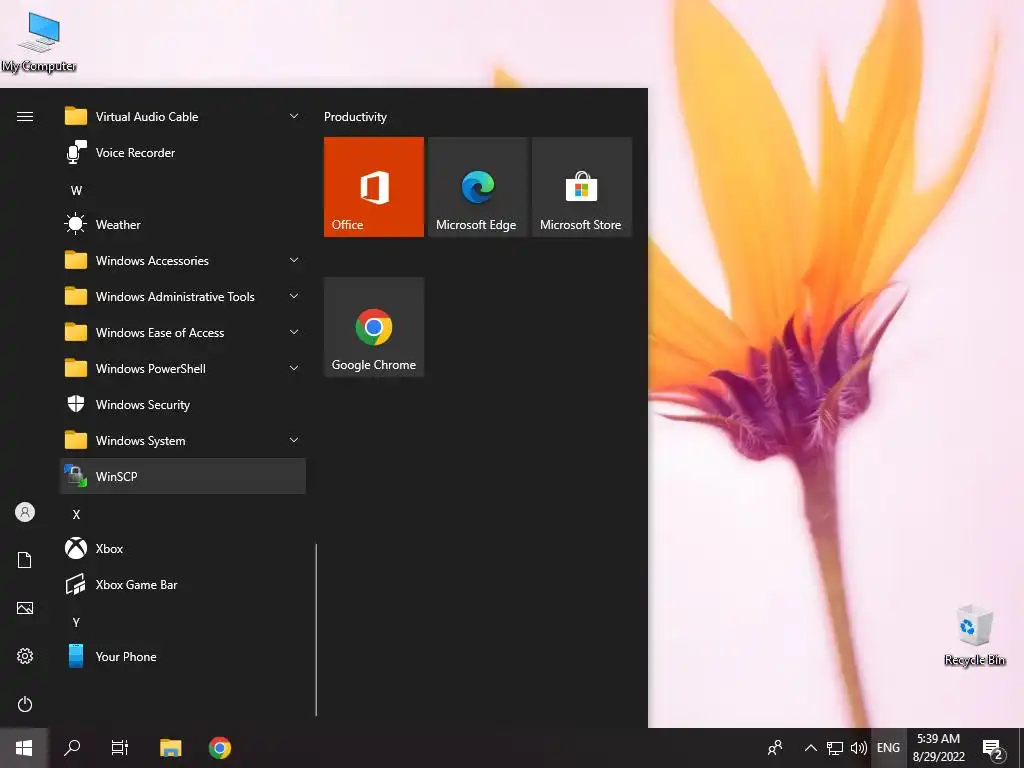Open Documents from the Start sidebar

click(x=25, y=560)
